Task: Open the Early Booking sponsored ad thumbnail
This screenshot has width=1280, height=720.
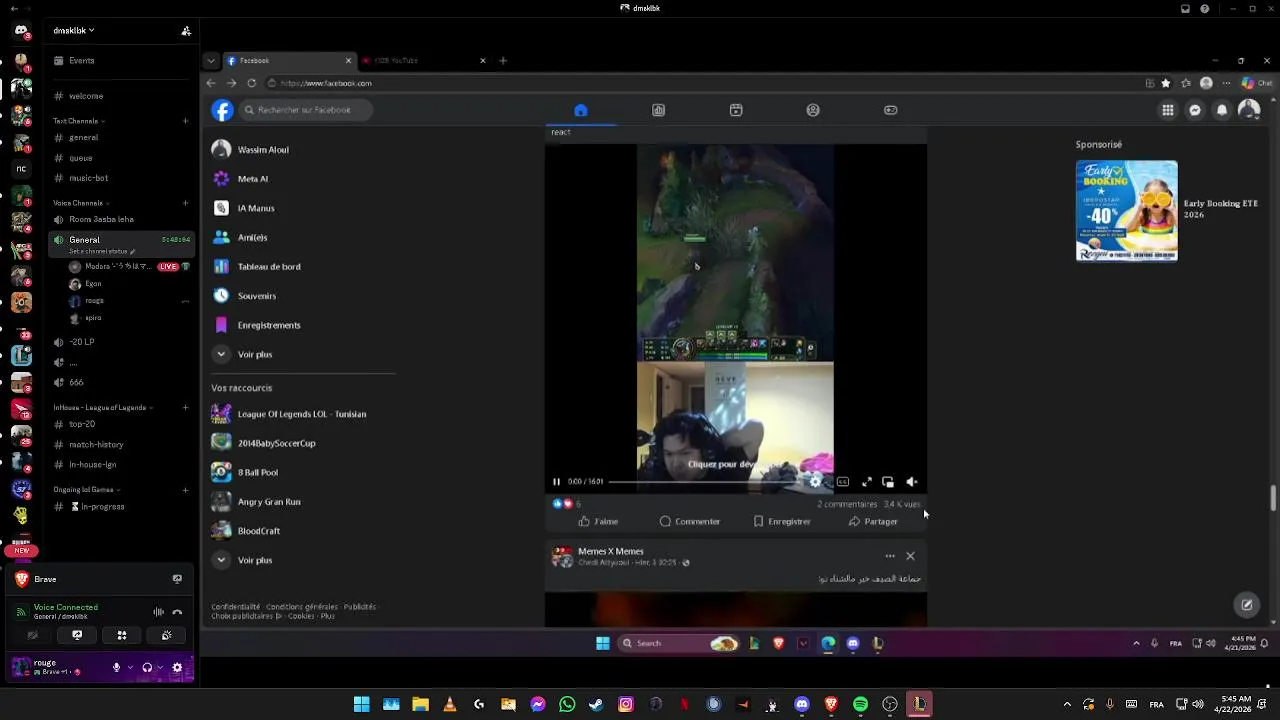Action: pos(1126,211)
